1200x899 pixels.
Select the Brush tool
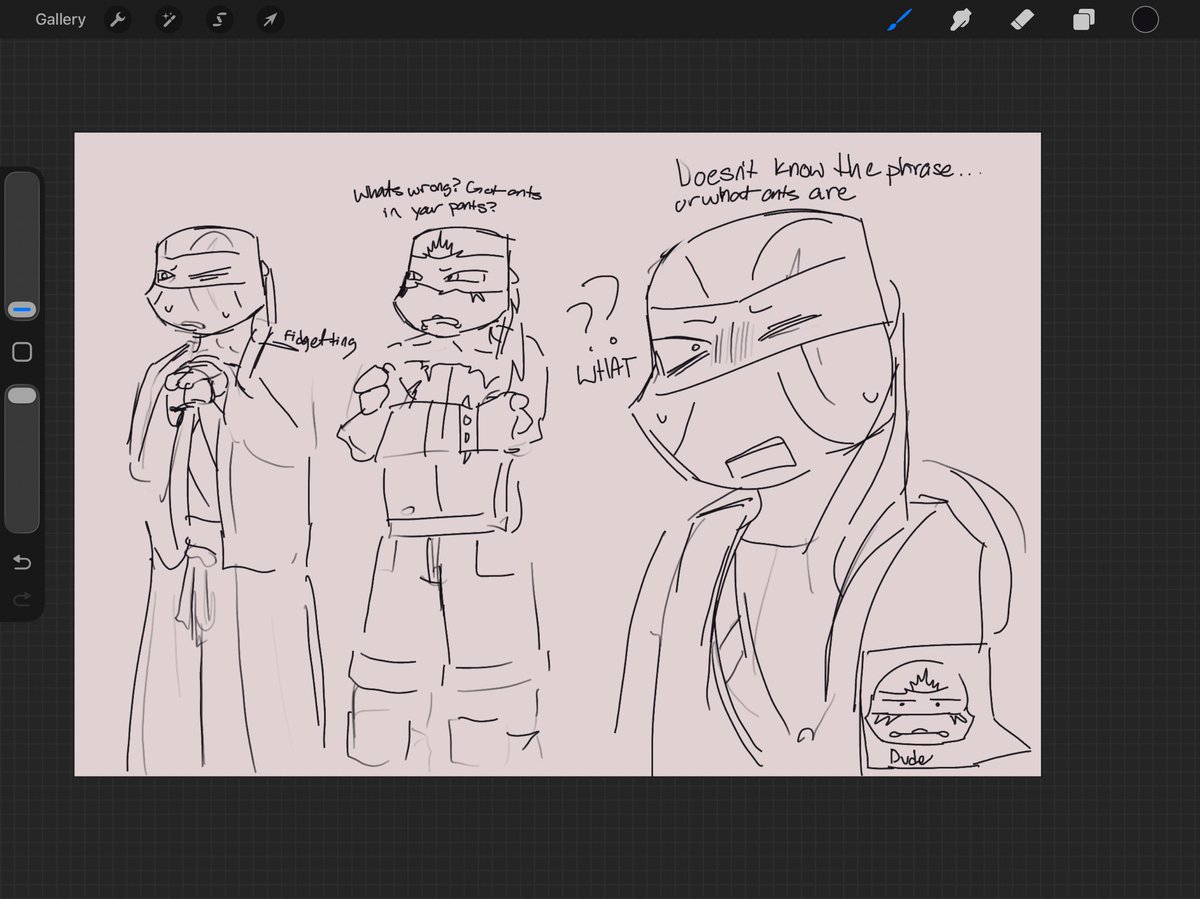point(899,19)
